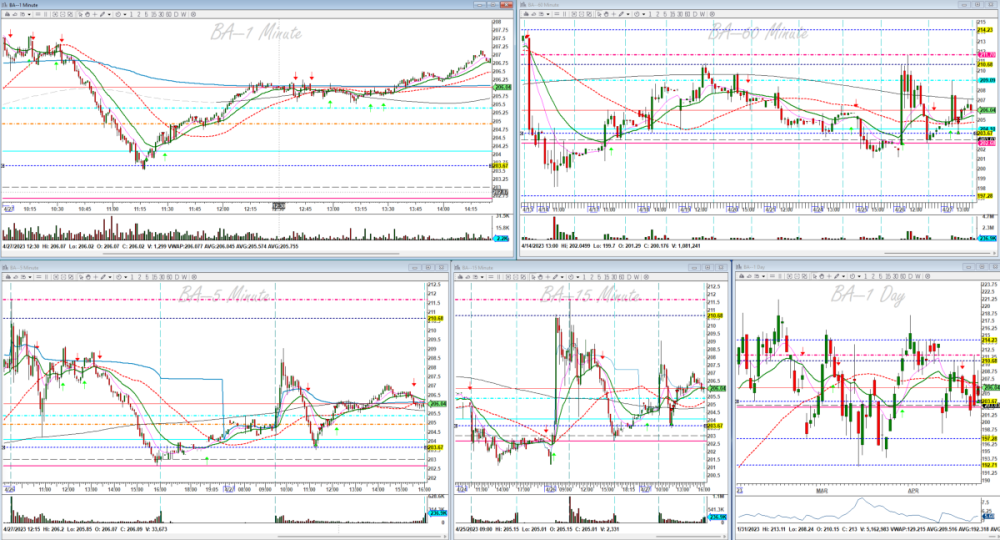
Task: Click the clock interval icon in BA—1 Minute toolbar
Action: (x=118, y=14)
